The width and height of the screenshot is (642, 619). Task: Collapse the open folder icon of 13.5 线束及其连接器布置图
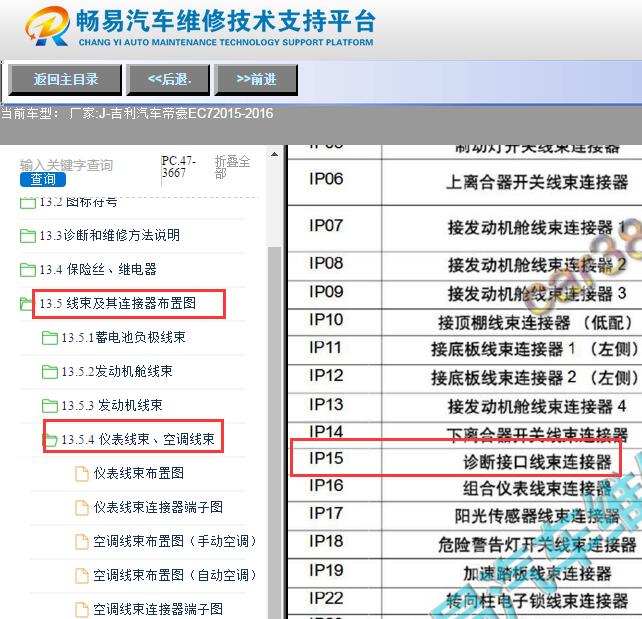tap(26, 303)
